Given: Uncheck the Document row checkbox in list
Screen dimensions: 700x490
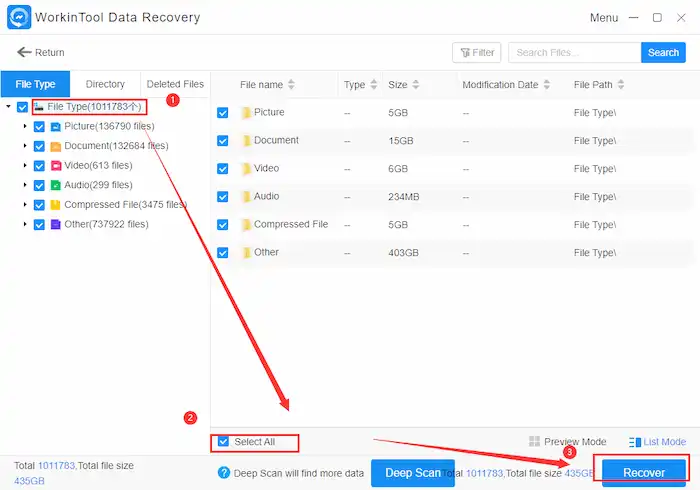Looking at the screenshot, I should point(223,141).
